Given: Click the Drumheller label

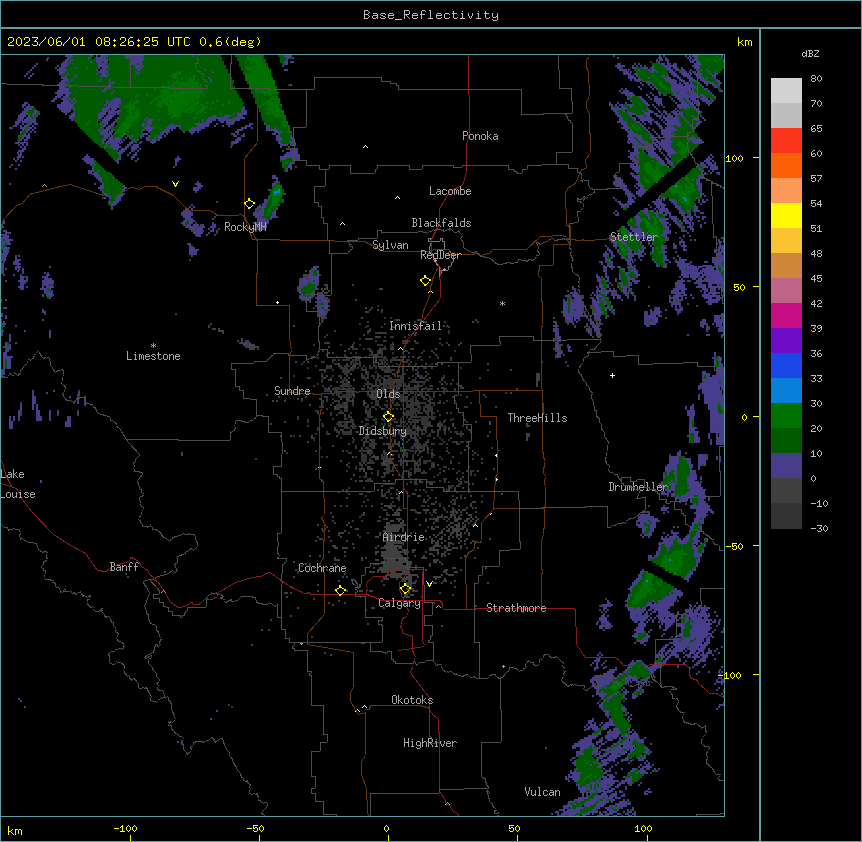Looking at the screenshot, I should (x=638, y=487).
